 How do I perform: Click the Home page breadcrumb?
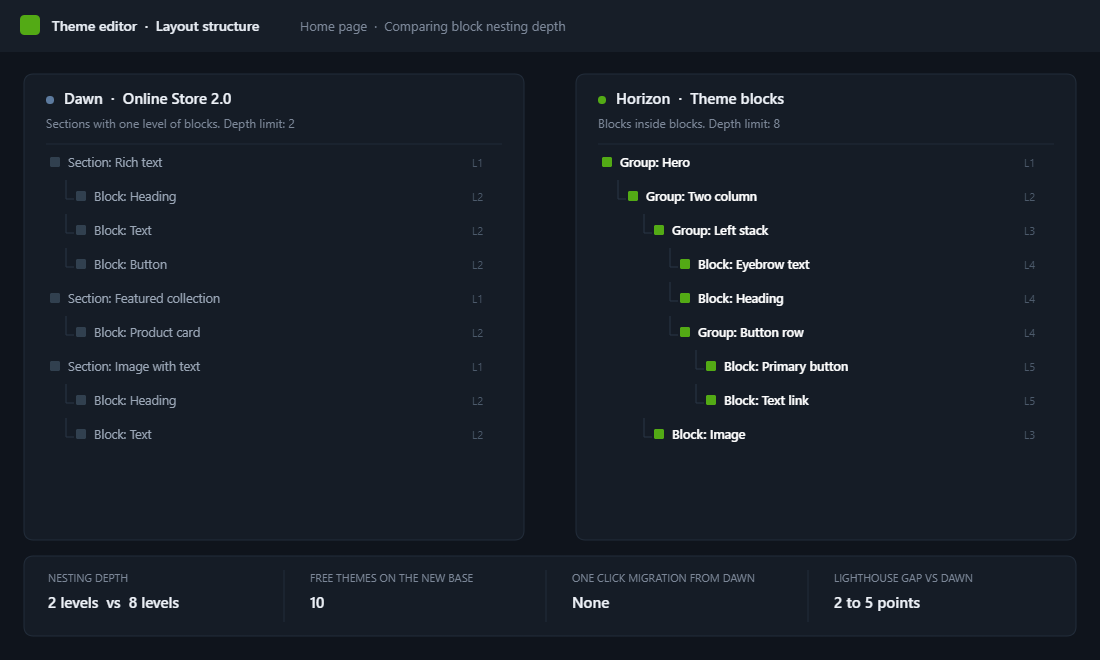pyautogui.click(x=333, y=27)
